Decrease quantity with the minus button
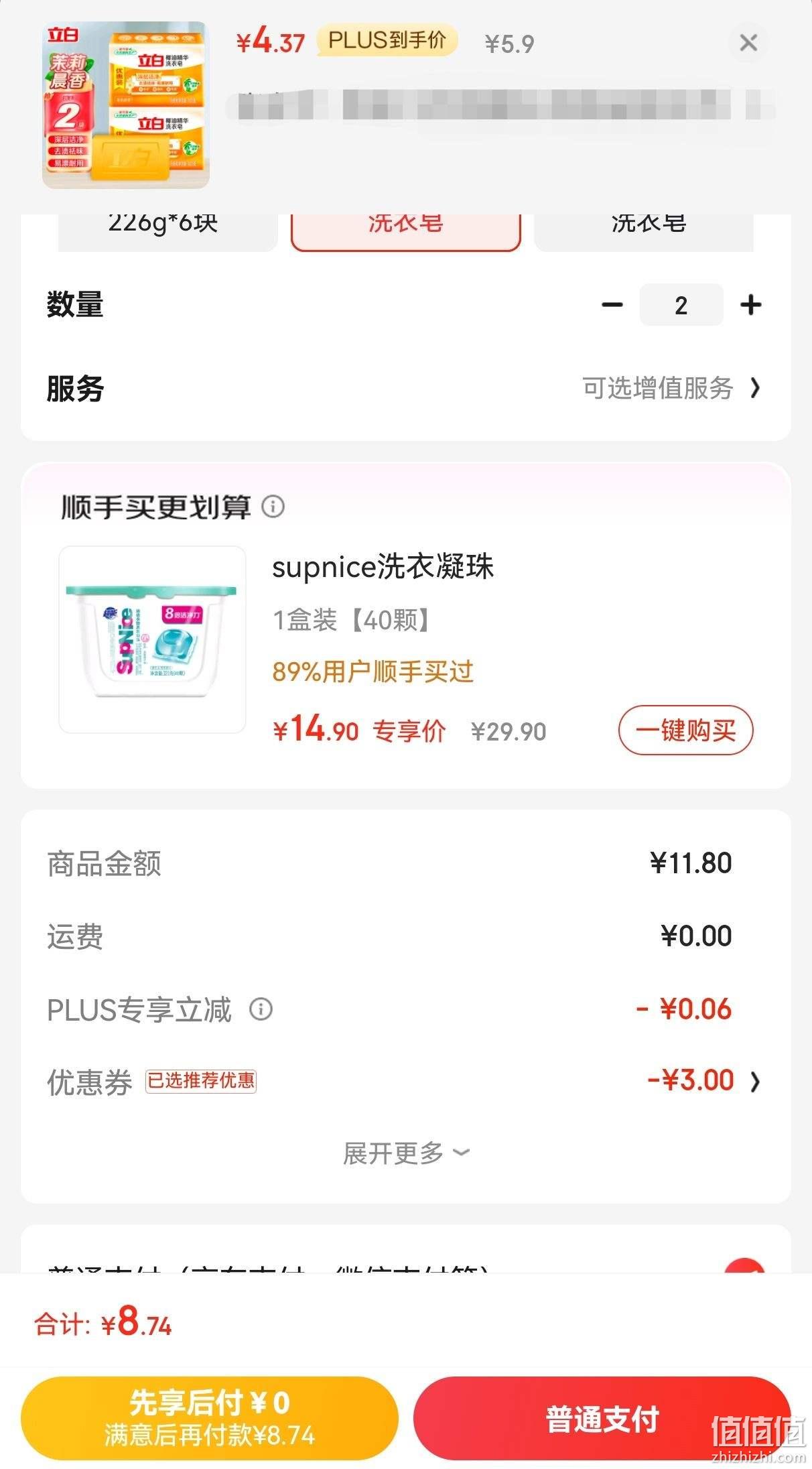The image size is (812, 1469). [612, 305]
